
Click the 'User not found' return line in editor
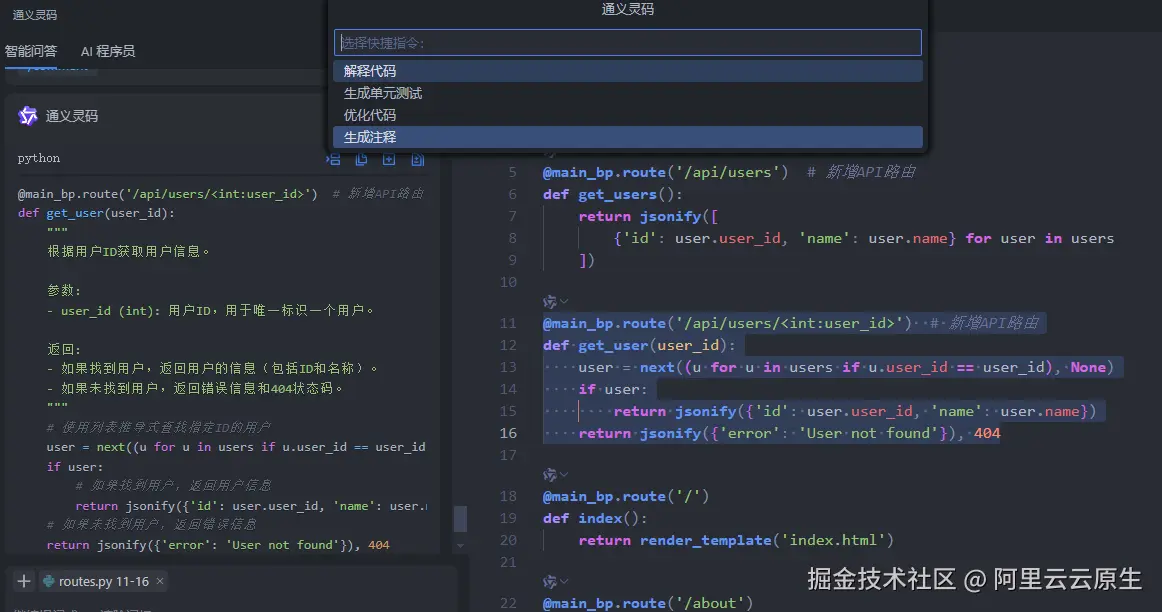tap(789, 433)
